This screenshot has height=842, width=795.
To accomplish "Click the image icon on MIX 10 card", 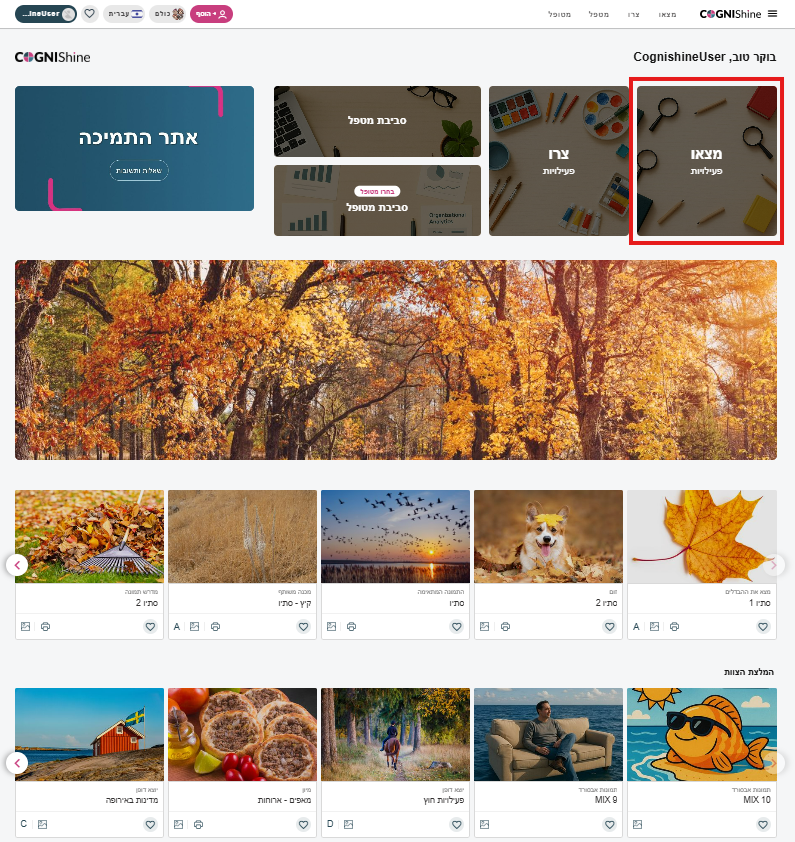I will [x=638, y=824].
